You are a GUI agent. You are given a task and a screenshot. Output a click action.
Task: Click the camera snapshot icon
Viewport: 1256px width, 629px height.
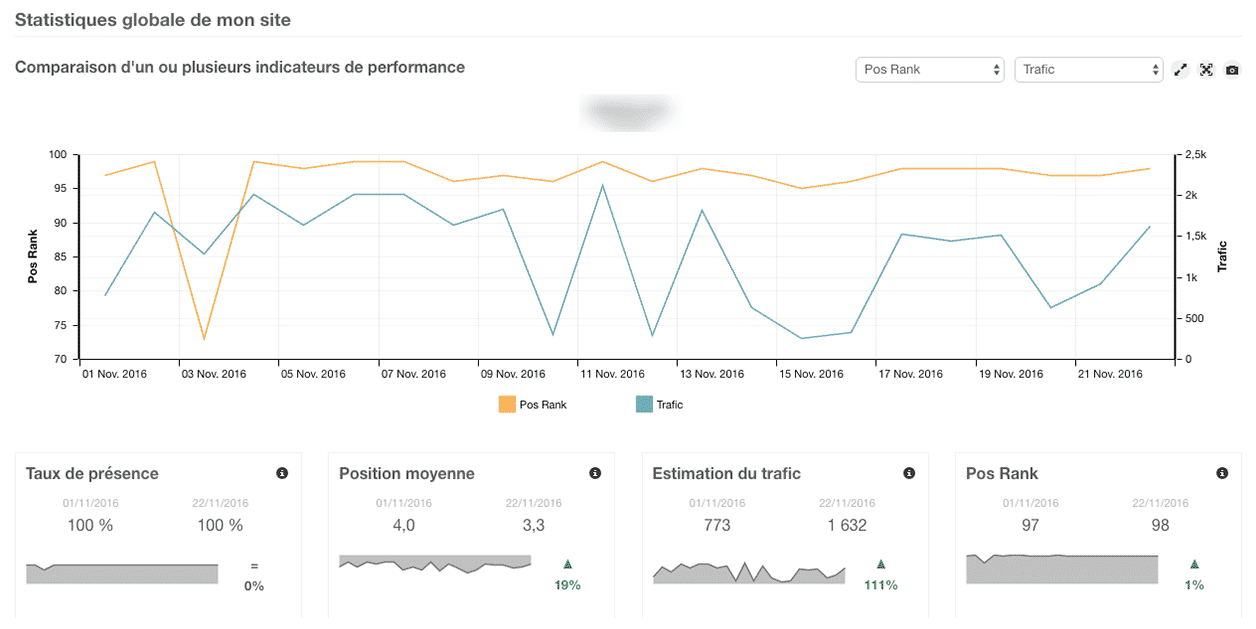[x=1232, y=70]
